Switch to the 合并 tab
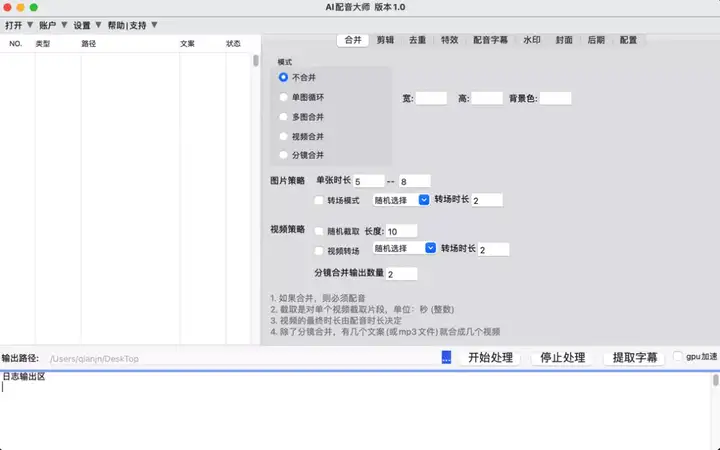This screenshot has width=720, height=450. (x=353, y=40)
